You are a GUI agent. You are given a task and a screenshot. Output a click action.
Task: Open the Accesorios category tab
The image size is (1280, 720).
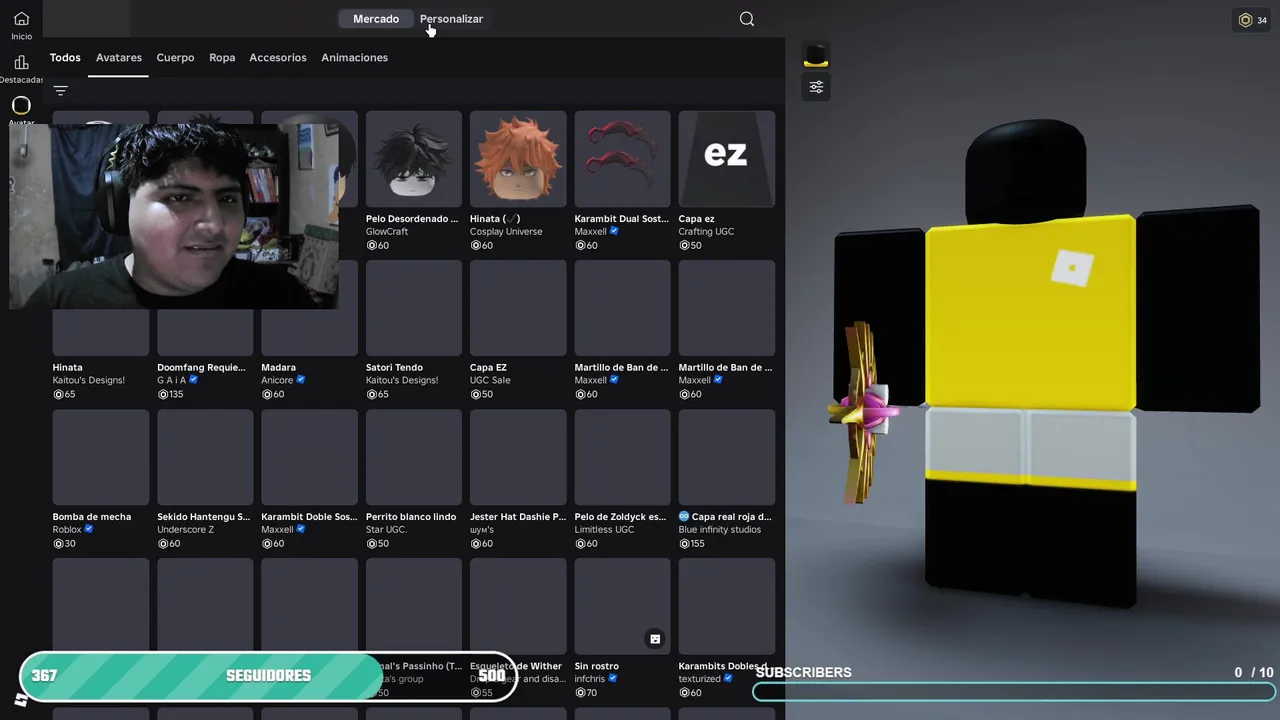[278, 58]
